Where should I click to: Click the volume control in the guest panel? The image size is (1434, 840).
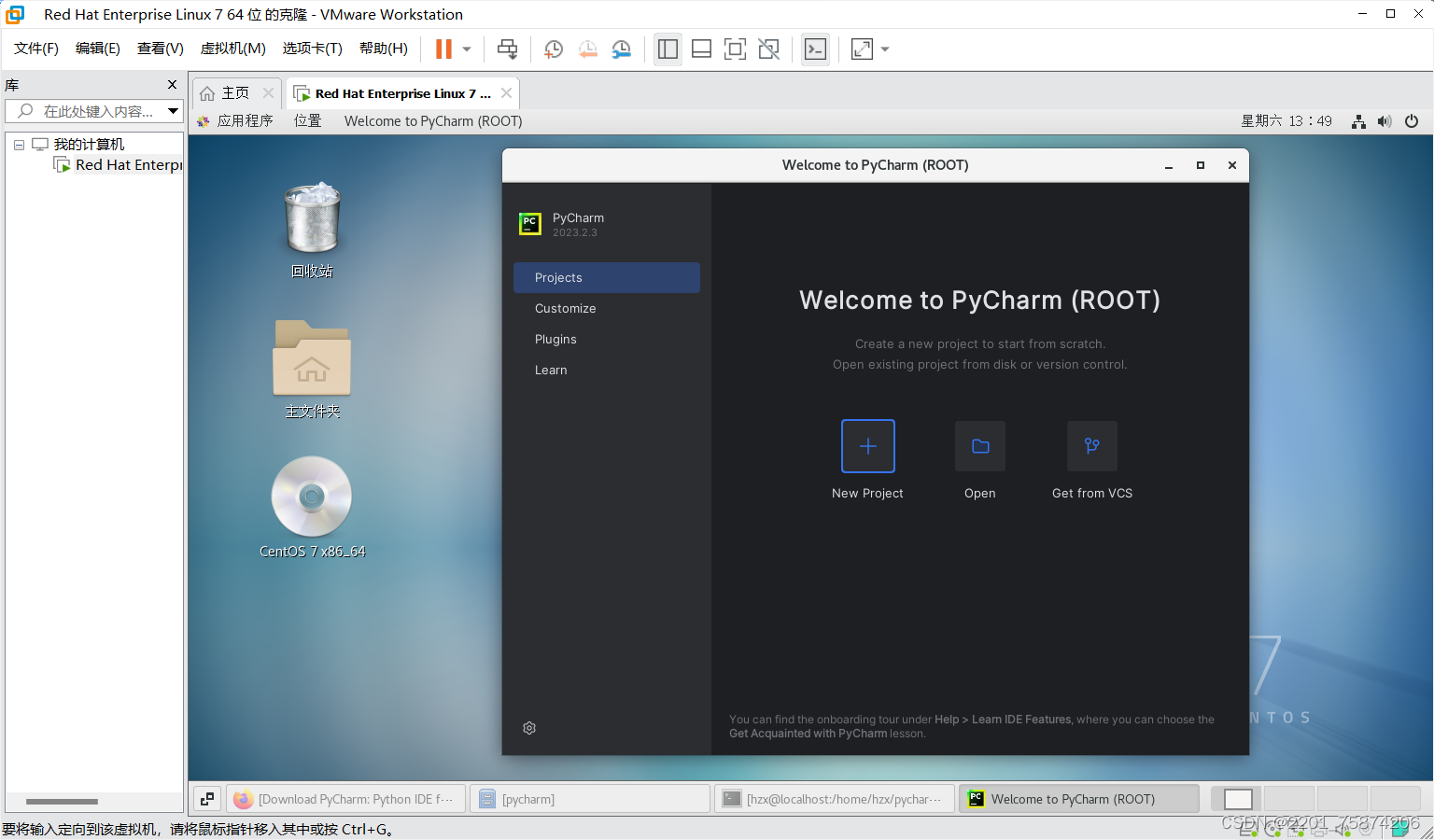click(x=1385, y=120)
